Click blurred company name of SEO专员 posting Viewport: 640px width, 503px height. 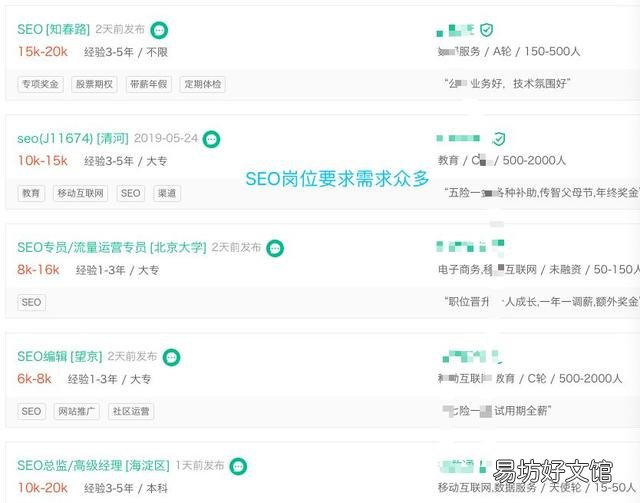pyautogui.click(x=470, y=246)
